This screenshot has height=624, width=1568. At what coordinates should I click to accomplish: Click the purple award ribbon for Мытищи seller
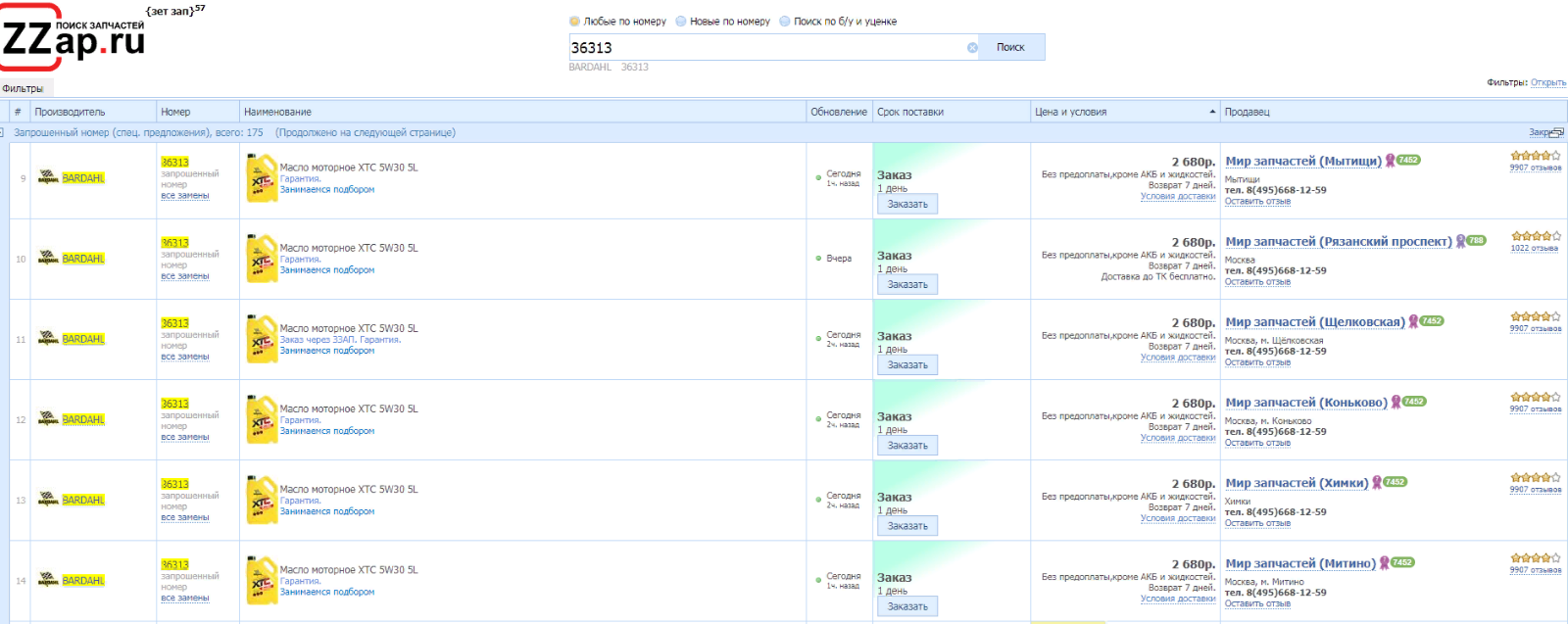pos(1390,161)
